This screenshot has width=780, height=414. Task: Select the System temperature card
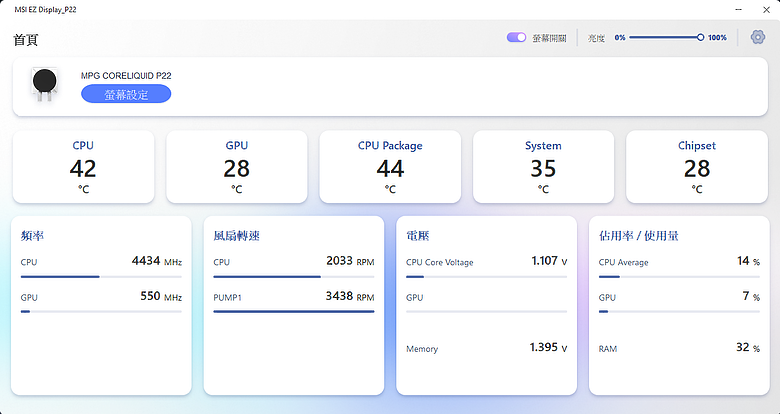click(543, 167)
